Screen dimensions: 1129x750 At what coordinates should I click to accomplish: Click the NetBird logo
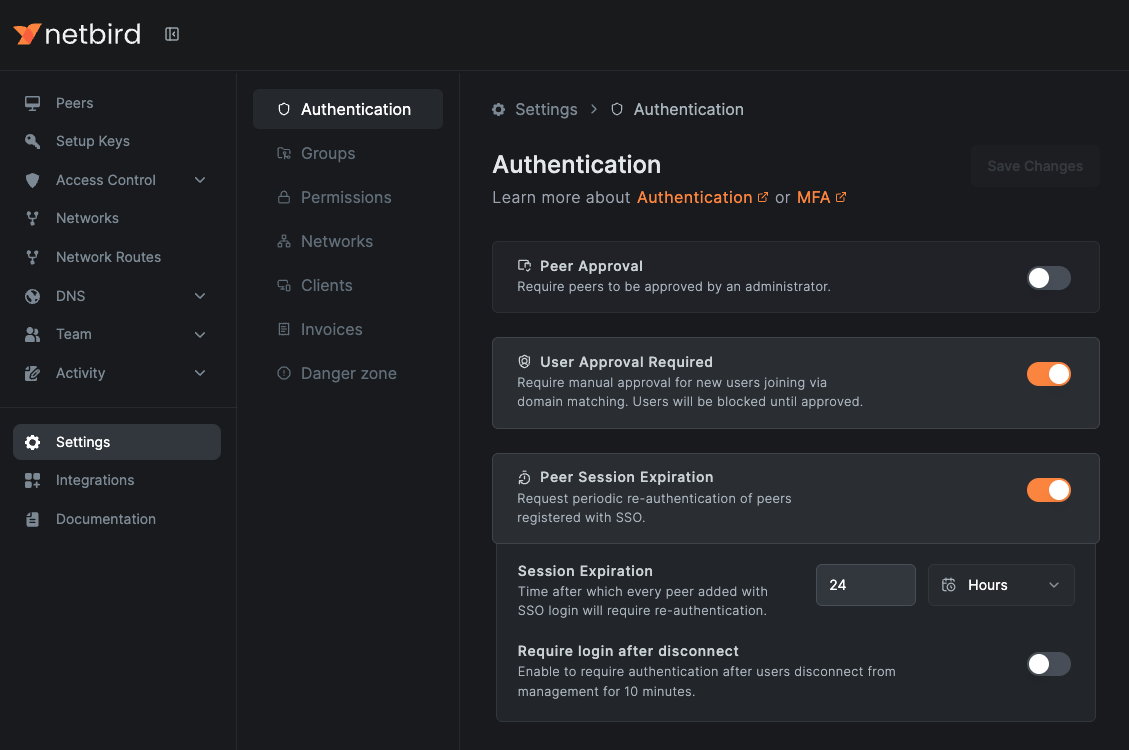point(77,34)
